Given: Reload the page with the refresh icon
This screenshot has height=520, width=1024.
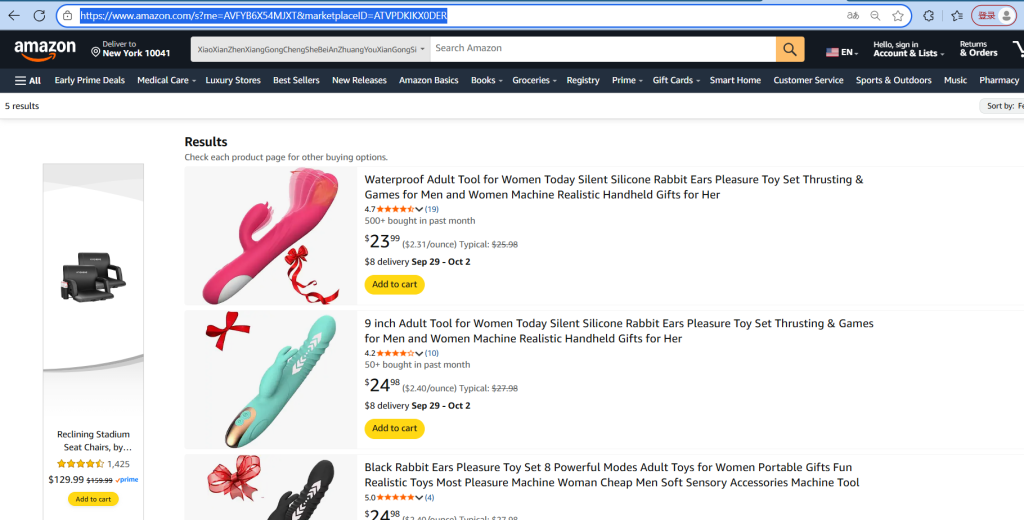Looking at the screenshot, I should [39, 16].
